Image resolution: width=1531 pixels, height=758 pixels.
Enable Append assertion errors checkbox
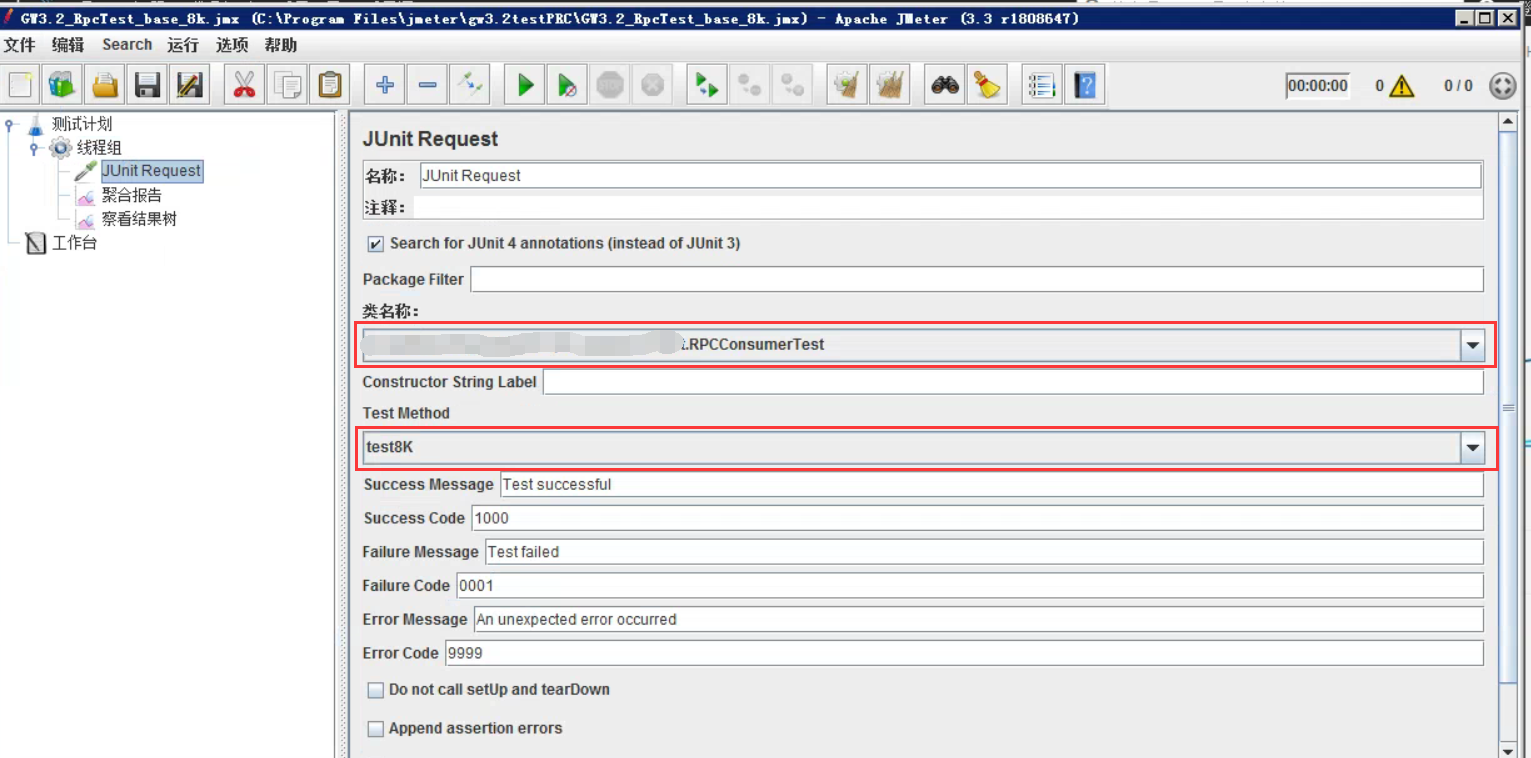click(x=376, y=729)
